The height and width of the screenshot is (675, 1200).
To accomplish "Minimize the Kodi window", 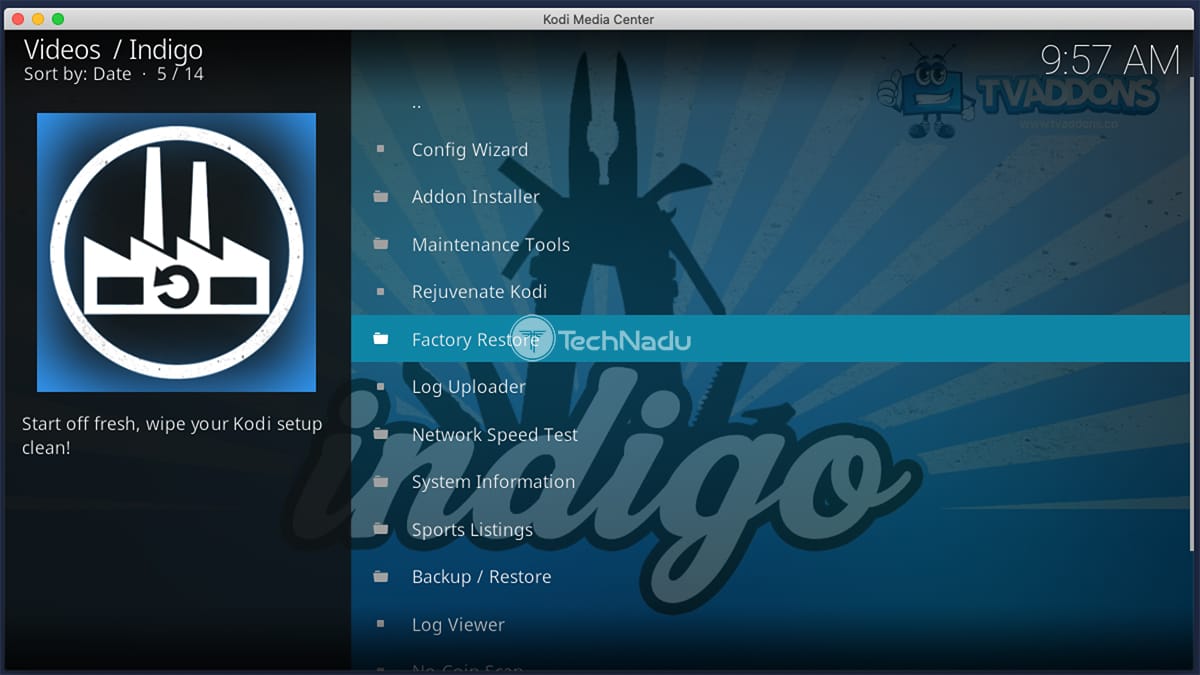I will coord(38,19).
